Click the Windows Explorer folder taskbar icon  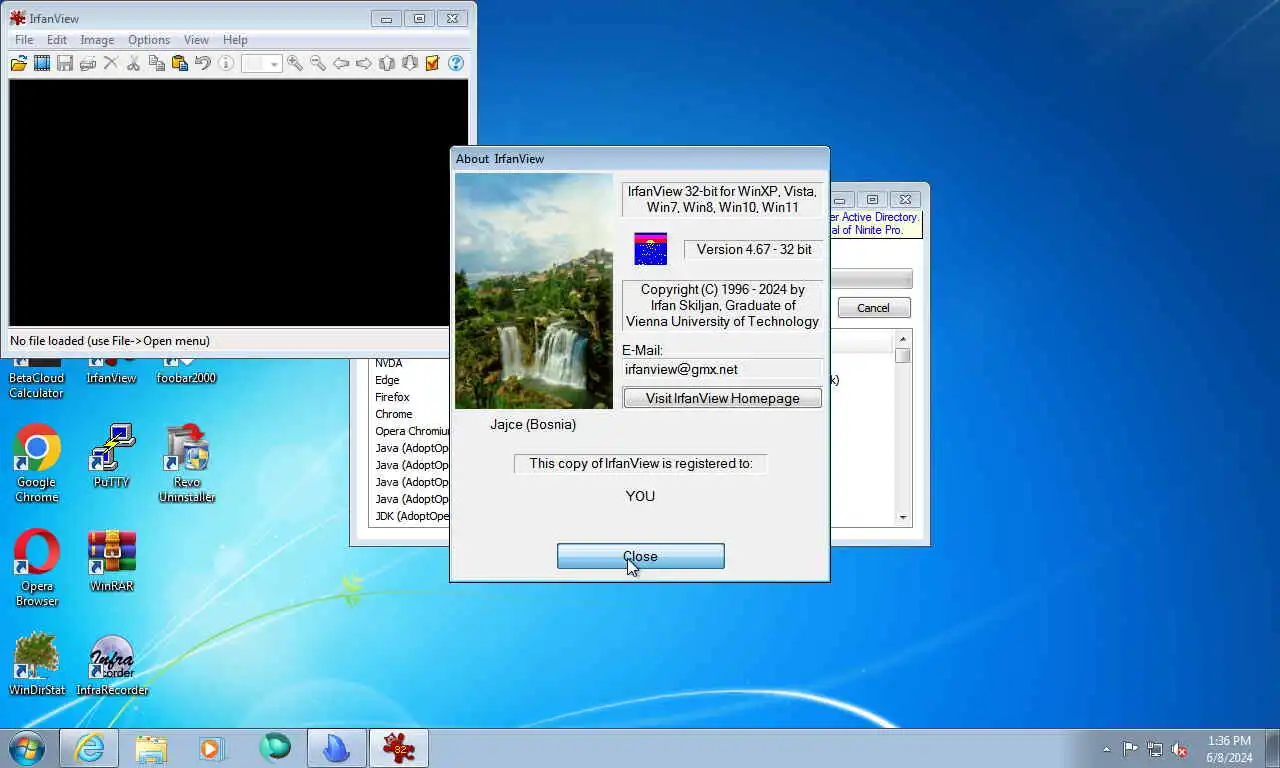click(x=151, y=748)
